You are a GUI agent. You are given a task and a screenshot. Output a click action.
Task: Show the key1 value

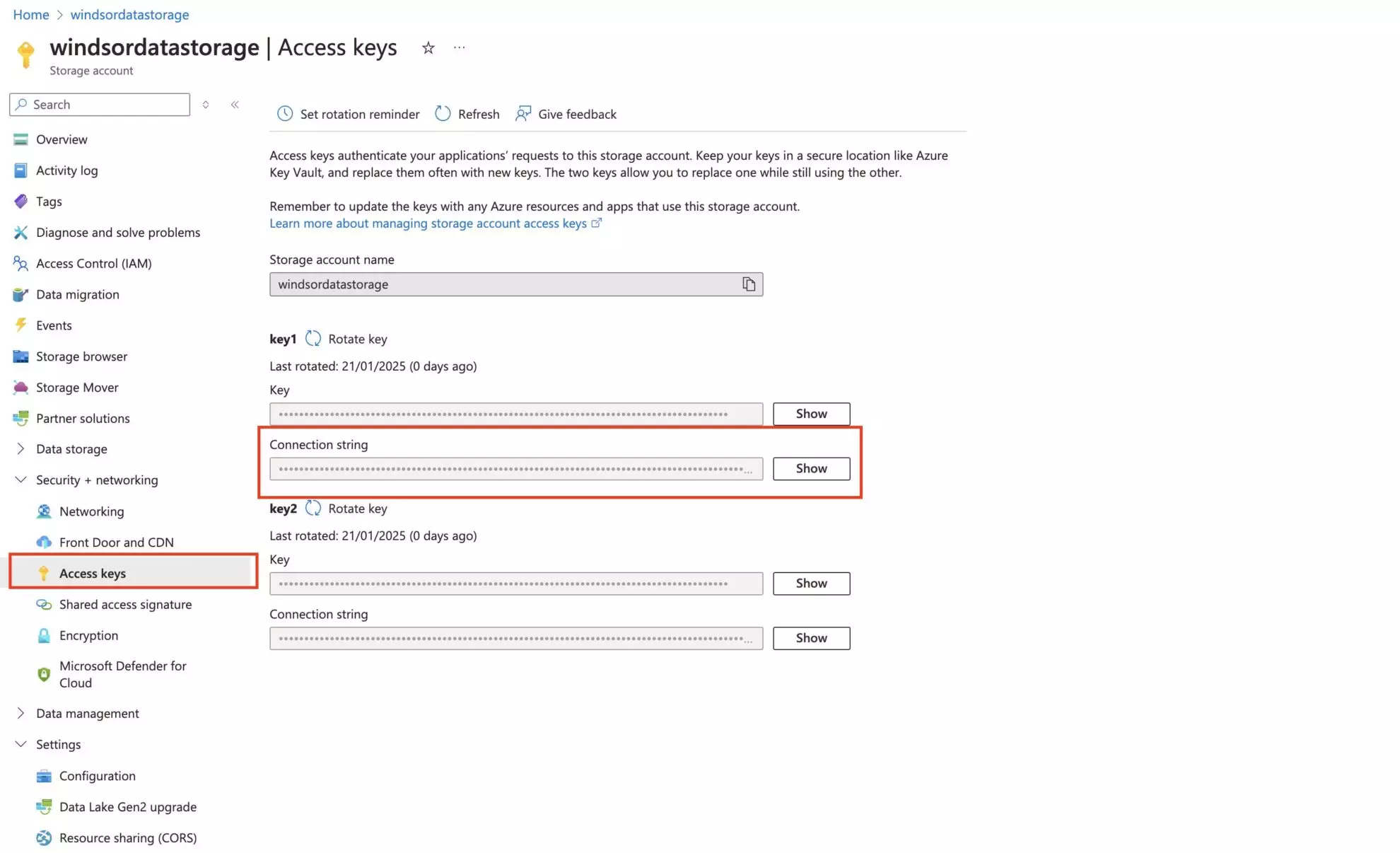(810, 413)
